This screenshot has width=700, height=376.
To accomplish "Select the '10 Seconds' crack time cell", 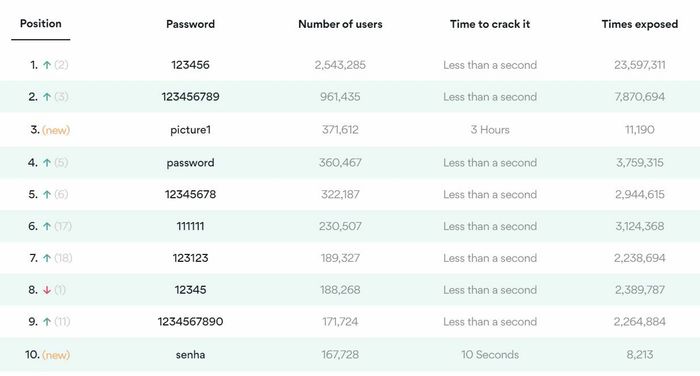I will 490,355.
